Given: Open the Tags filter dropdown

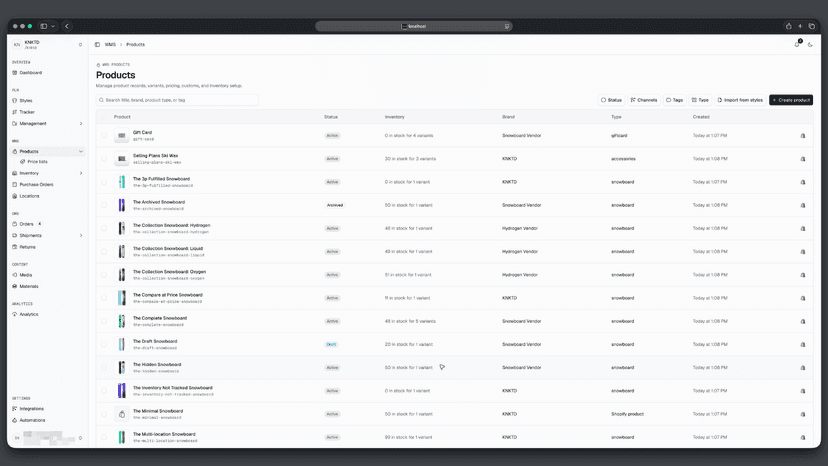Looking at the screenshot, I should 674,100.
